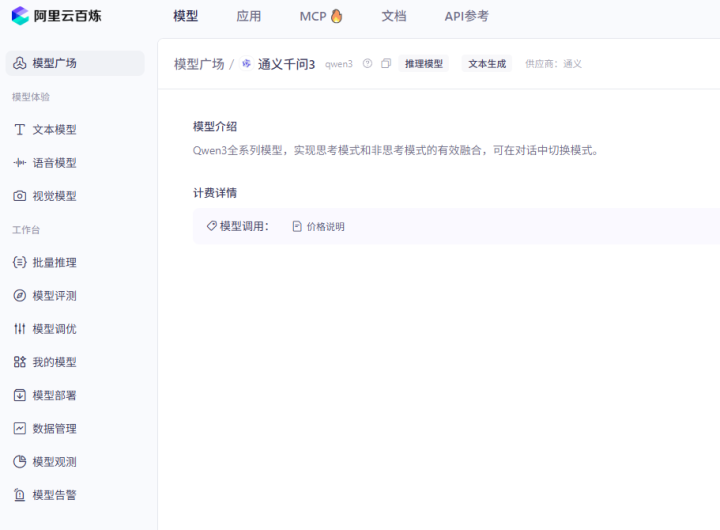Open 数据管理 from the sidebar
The height and width of the screenshot is (530, 720).
click(x=54, y=428)
